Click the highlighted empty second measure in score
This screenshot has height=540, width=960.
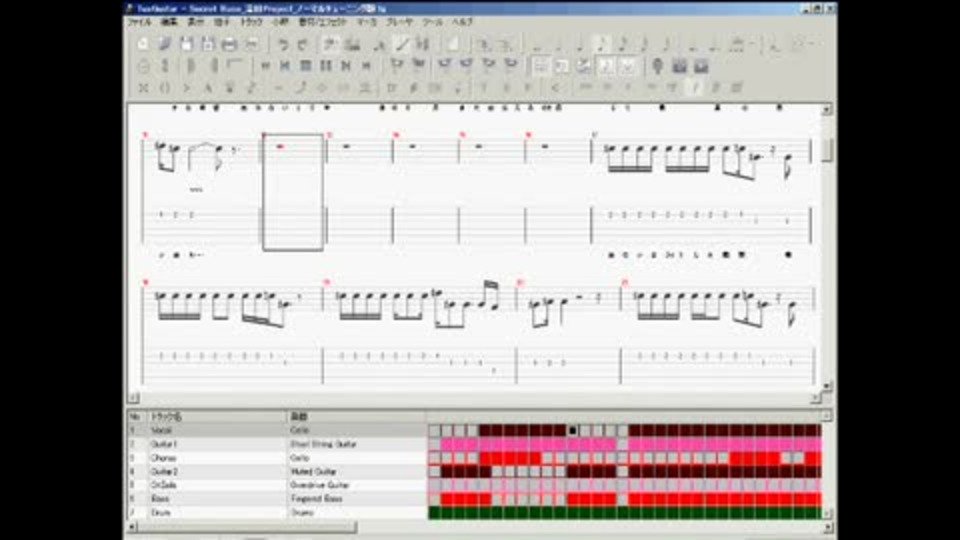tap(293, 192)
